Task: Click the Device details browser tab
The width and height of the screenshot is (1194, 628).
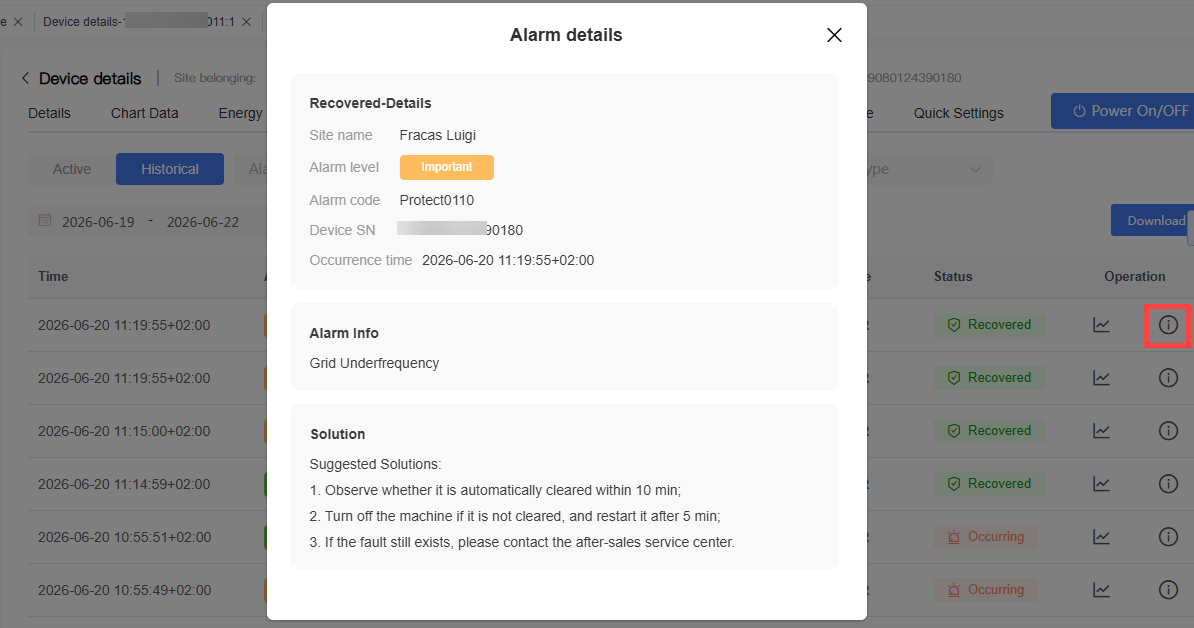Action: click(x=139, y=22)
